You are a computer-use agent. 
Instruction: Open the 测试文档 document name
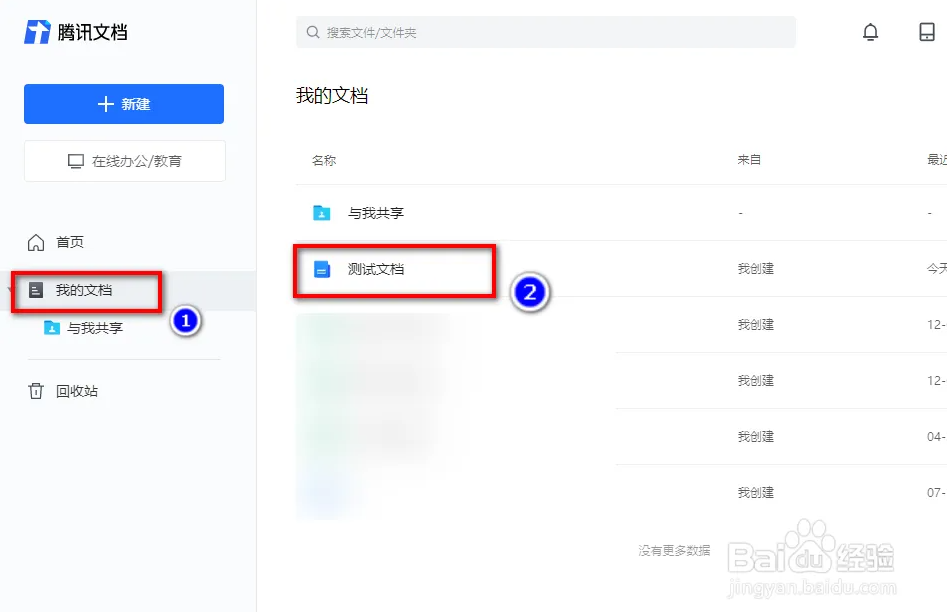pos(376,269)
